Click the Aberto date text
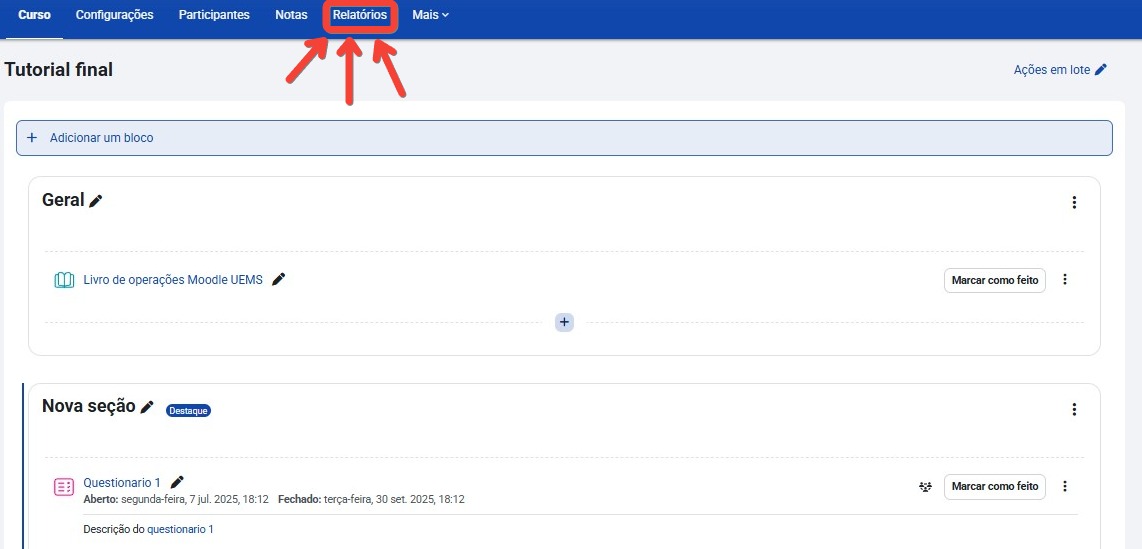Image resolution: width=1142 pixels, height=549 pixels. point(176,499)
